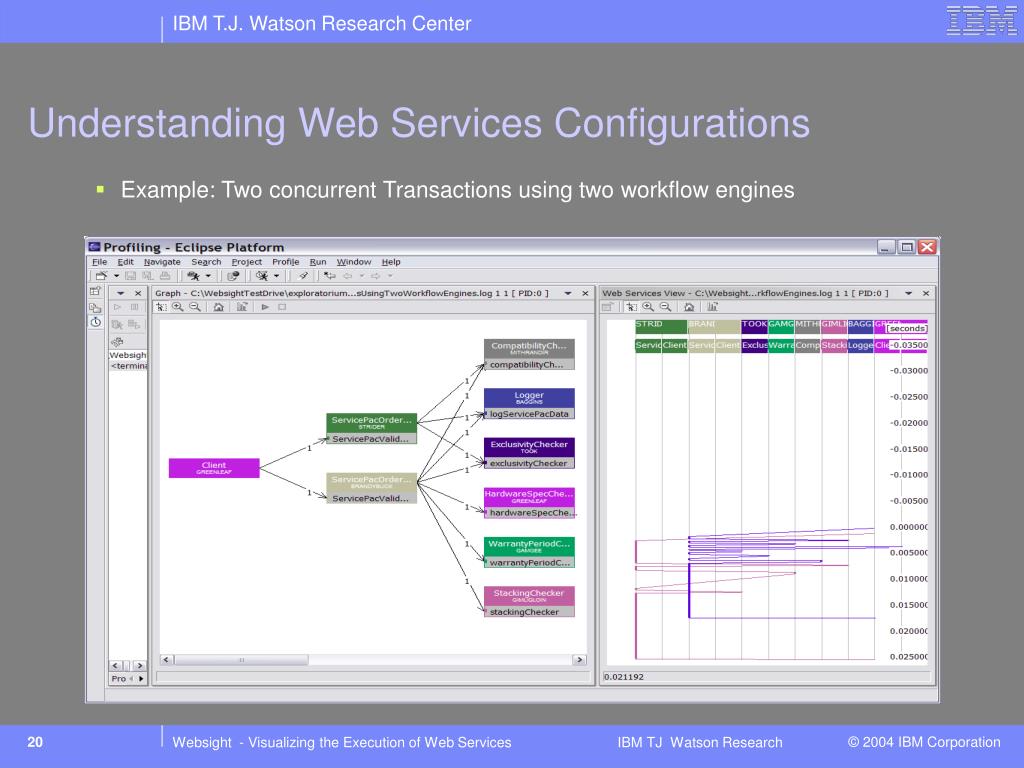The width and height of the screenshot is (1024, 768).
Task: Click the chart icon in Graph view toolbar
Action: pyautogui.click(x=242, y=307)
